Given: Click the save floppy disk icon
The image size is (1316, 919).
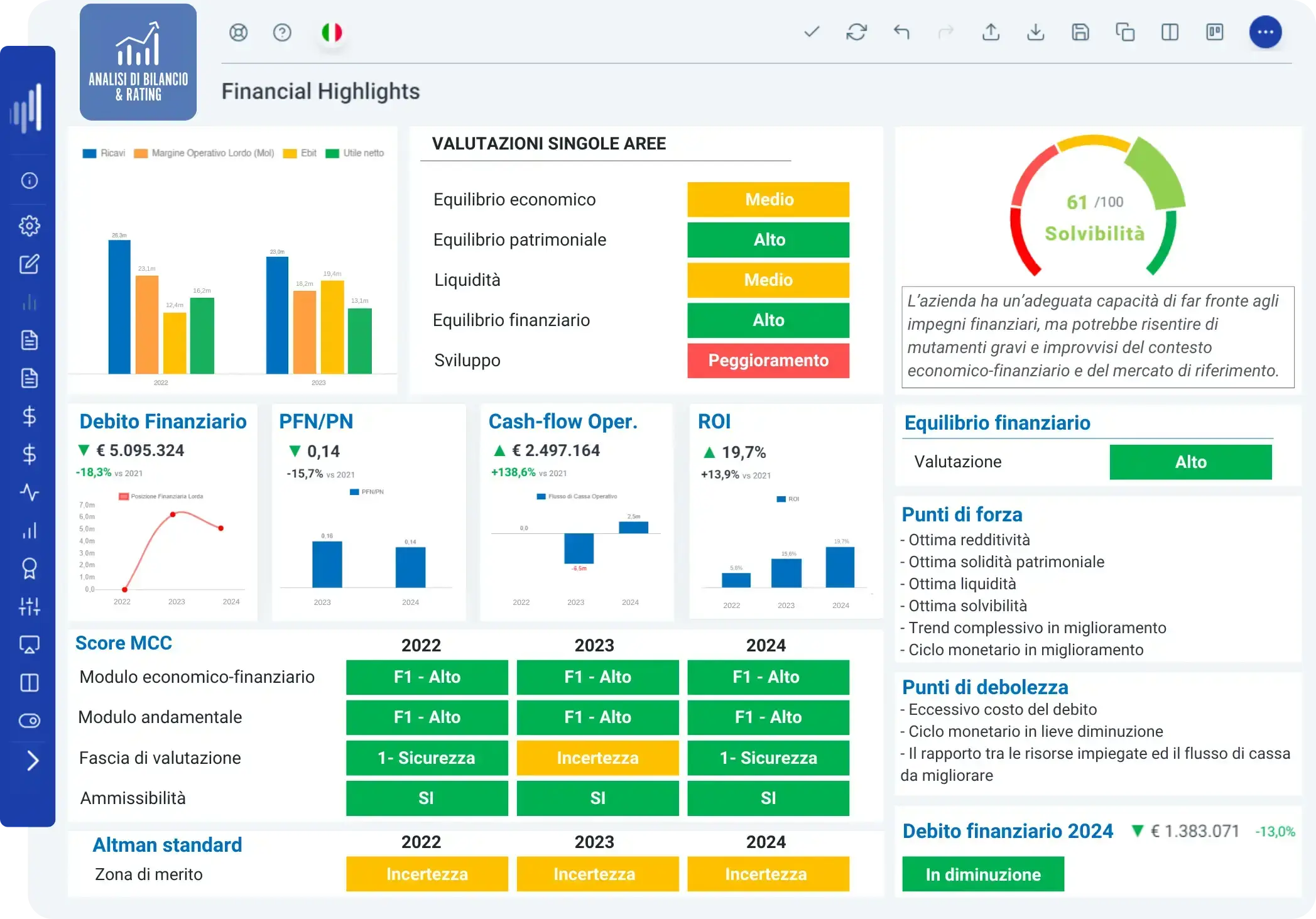Looking at the screenshot, I should click(x=1080, y=31).
